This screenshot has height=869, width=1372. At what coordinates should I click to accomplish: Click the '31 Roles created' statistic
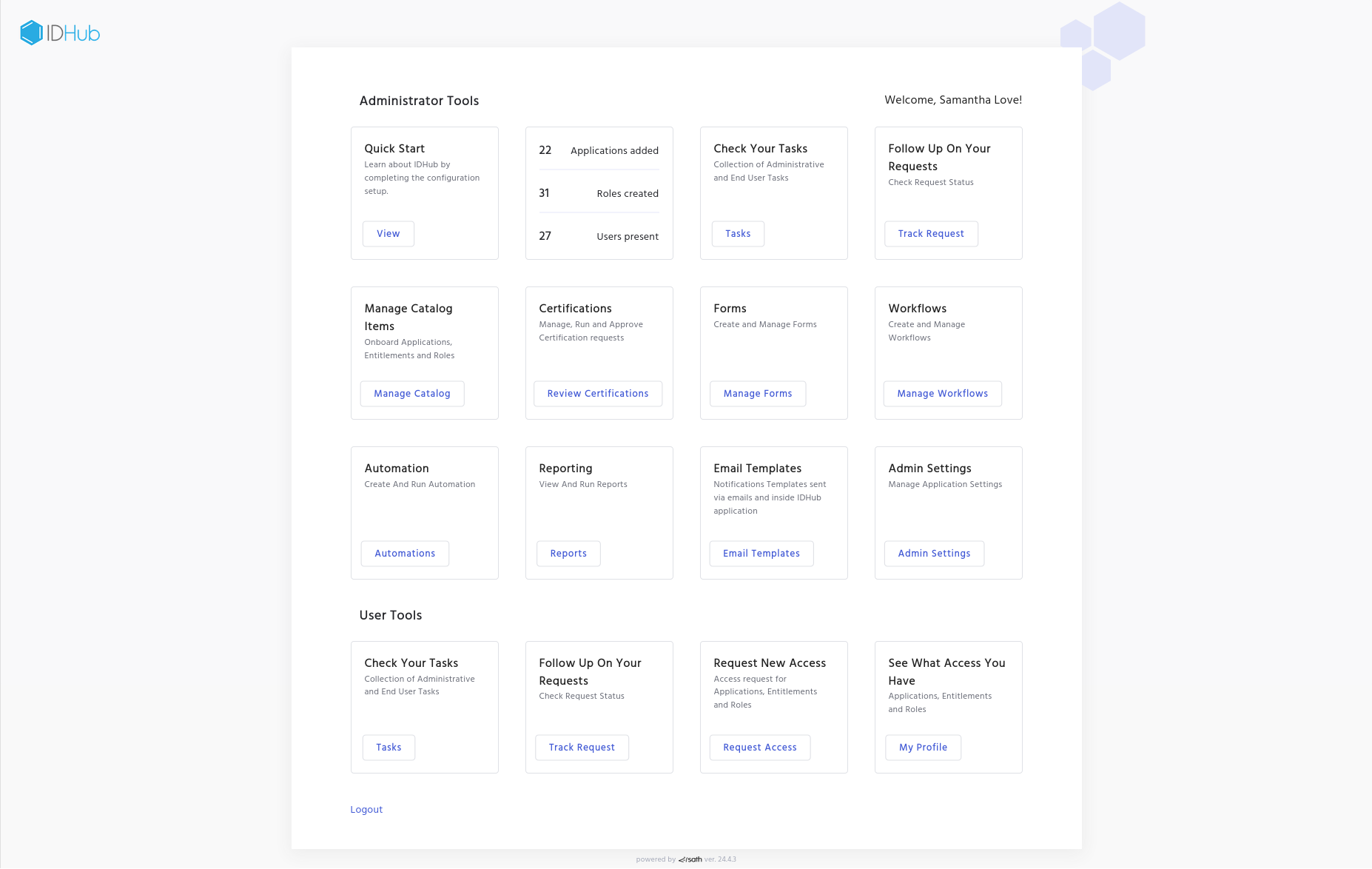[599, 193]
